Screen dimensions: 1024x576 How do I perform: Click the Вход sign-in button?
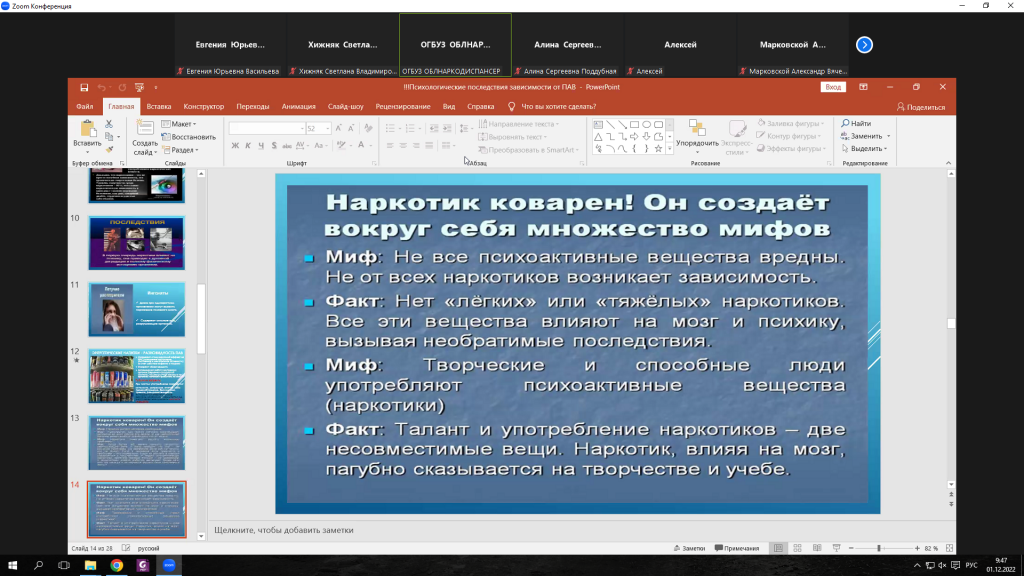(x=833, y=87)
